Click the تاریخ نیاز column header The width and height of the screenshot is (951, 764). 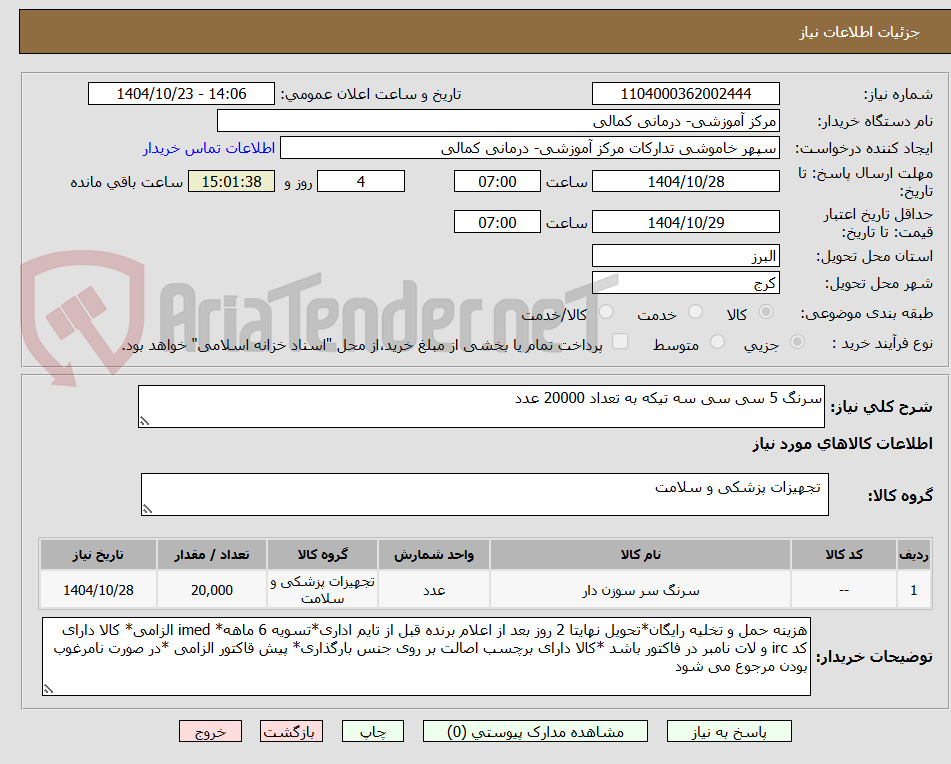(98, 555)
